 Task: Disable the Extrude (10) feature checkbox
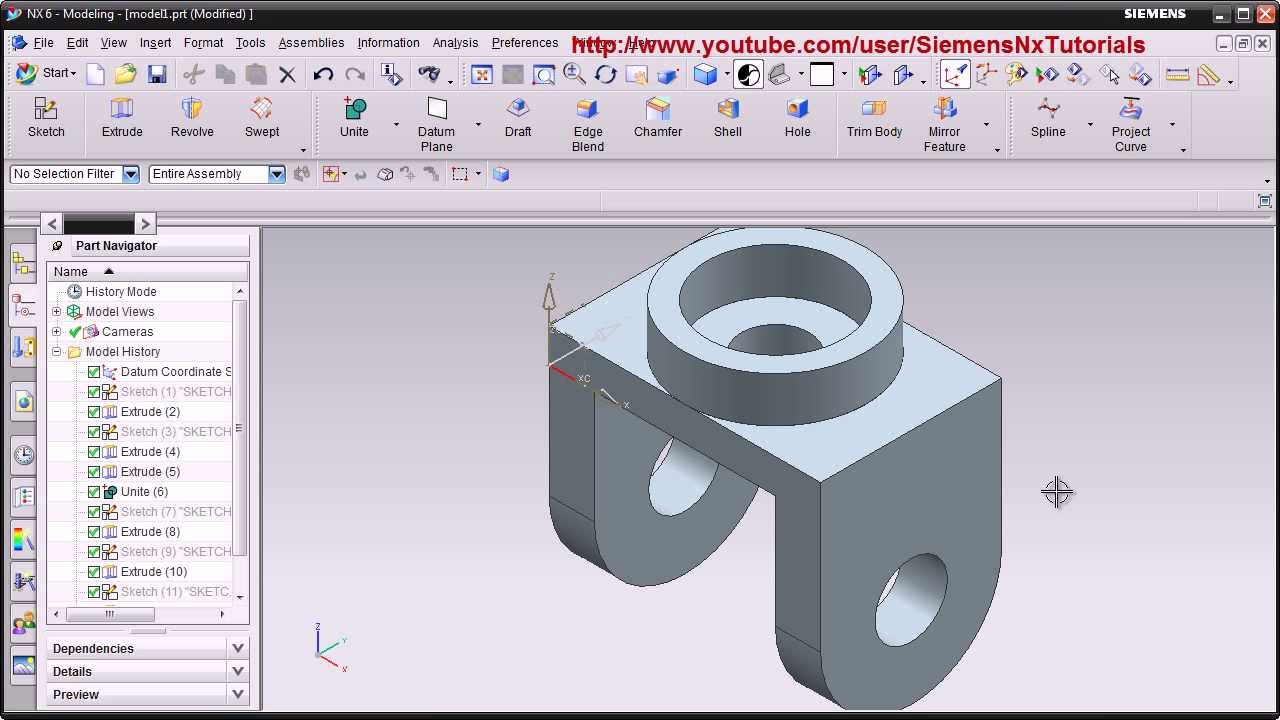pyautogui.click(x=93, y=571)
